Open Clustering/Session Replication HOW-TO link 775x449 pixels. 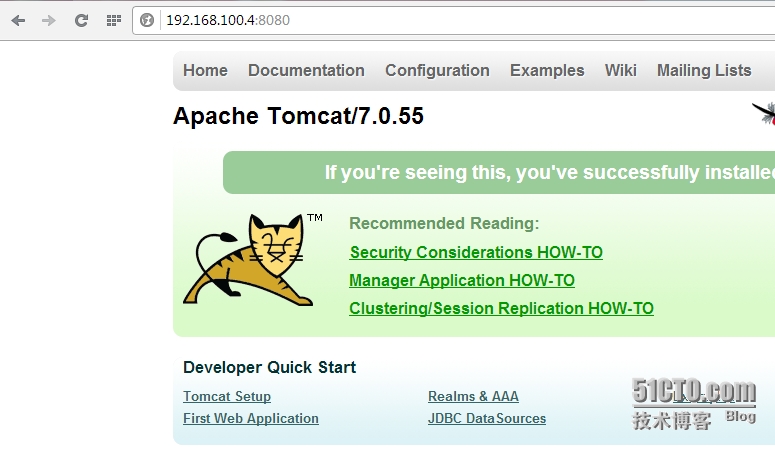click(x=501, y=309)
